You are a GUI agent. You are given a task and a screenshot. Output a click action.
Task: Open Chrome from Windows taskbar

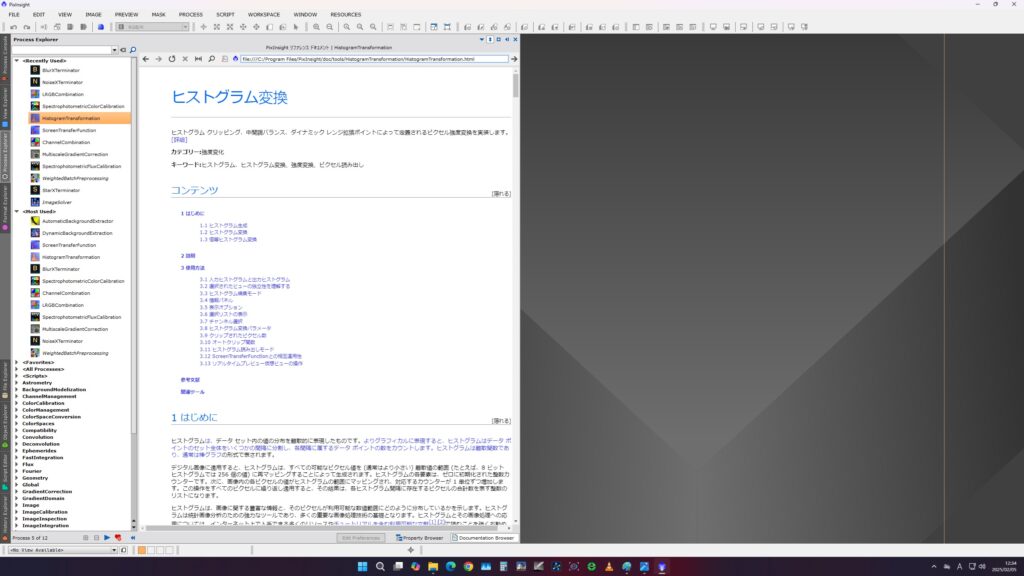(x=468, y=566)
